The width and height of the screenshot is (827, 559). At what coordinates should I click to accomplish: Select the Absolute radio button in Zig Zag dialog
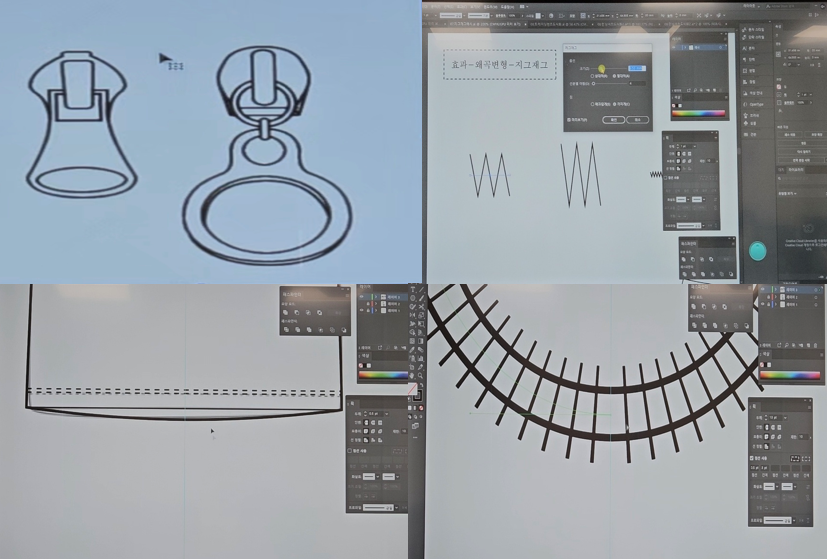pyautogui.click(x=616, y=76)
